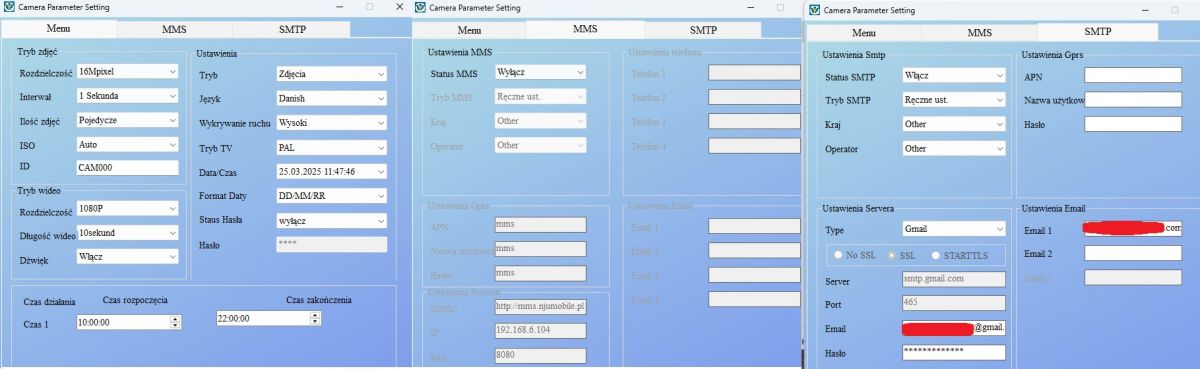Open SMTP tab in Ustawienia MMS window

pyautogui.click(x=703, y=31)
